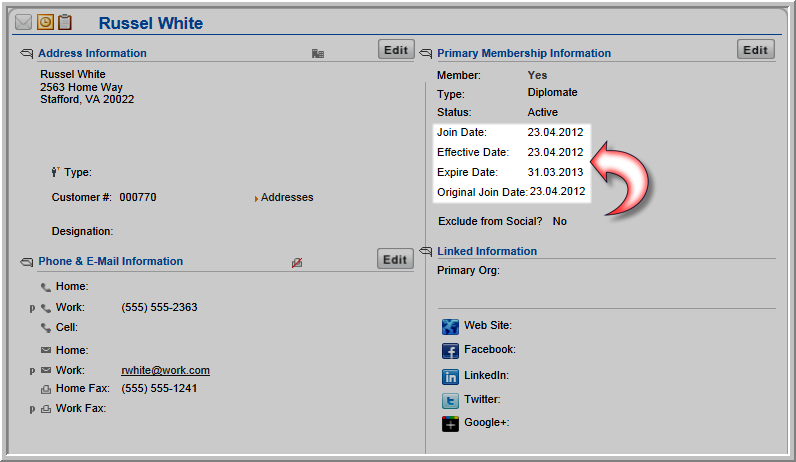The image size is (796, 462).
Task: Open the rwhite@work.com email link
Action: tap(165, 370)
